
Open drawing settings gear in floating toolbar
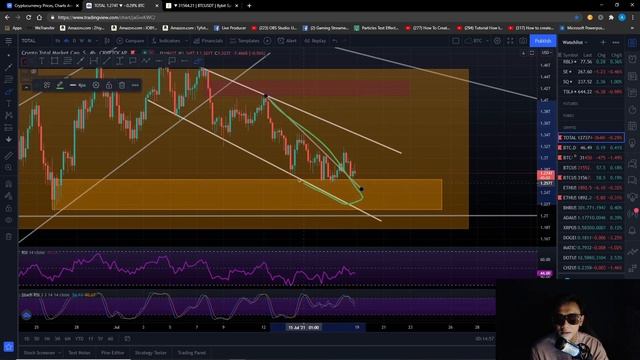click(96, 85)
